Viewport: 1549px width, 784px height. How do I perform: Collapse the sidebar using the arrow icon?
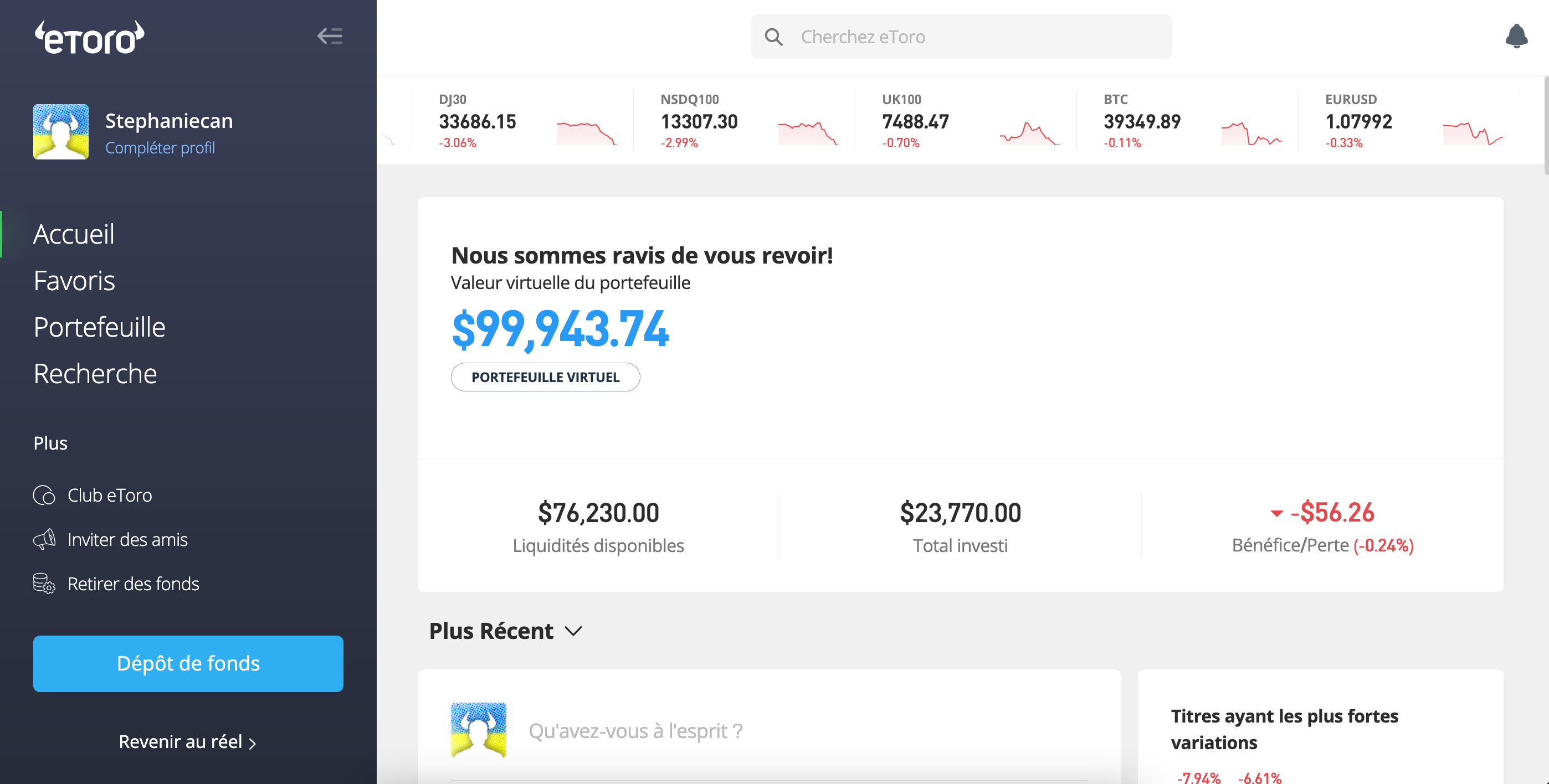tap(330, 37)
